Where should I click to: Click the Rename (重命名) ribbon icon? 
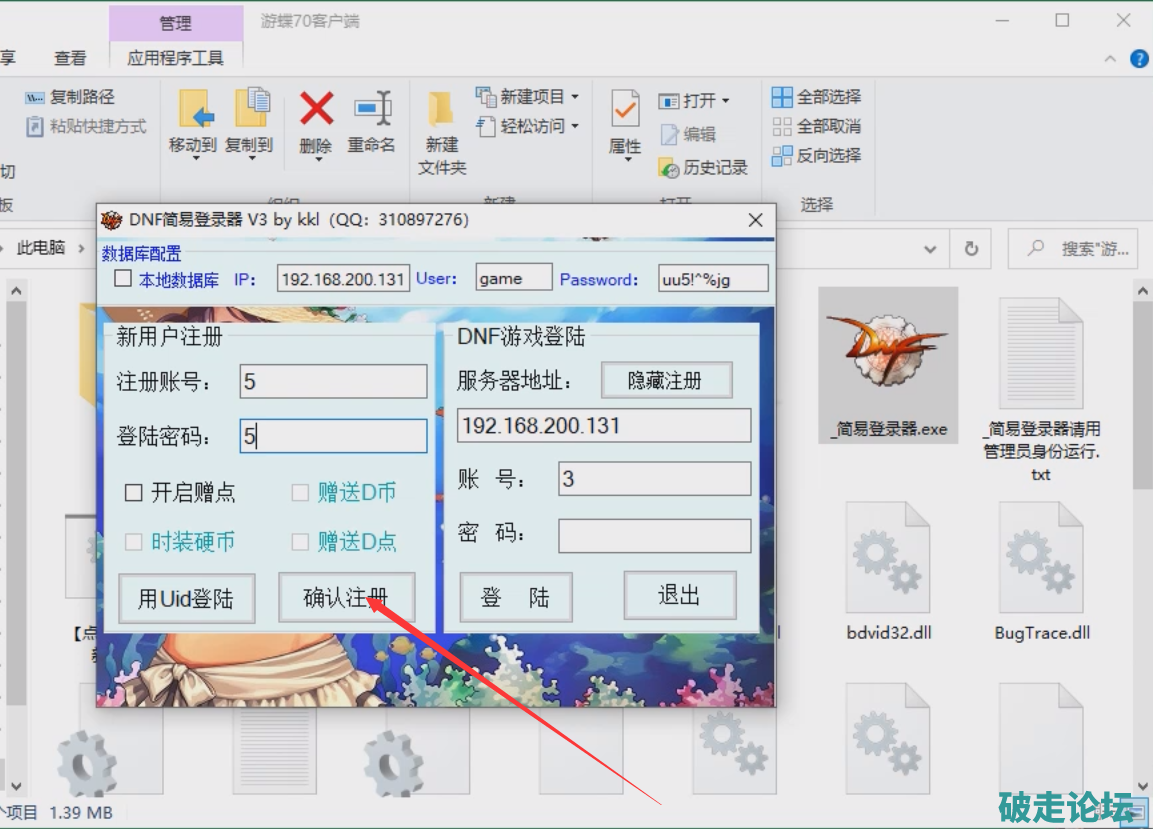372,110
